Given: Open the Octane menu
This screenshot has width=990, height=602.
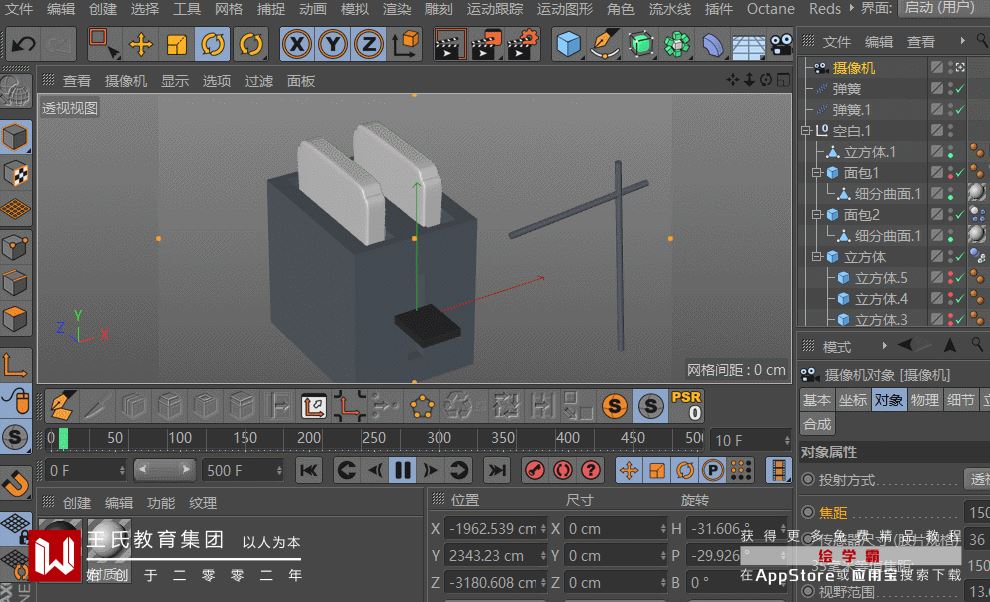Looking at the screenshot, I should point(770,9).
